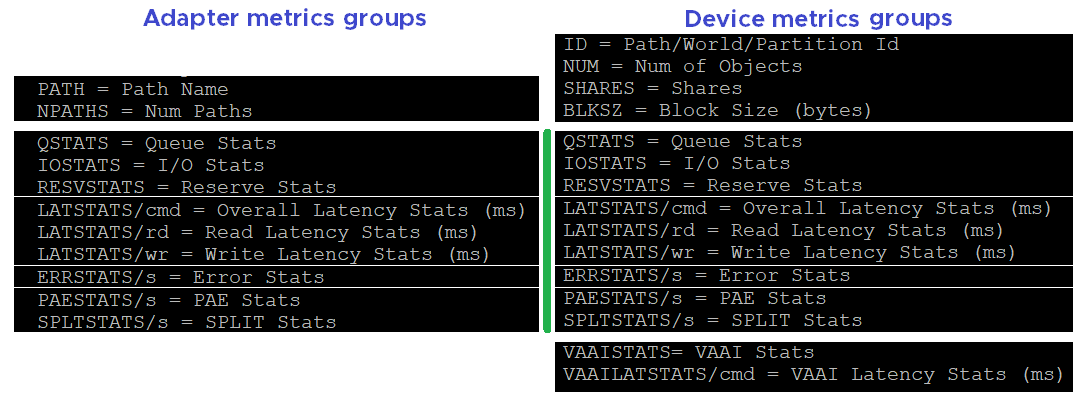Click 'LATSTATS/cmd' line in Adapter groups
Screen dimensions: 1085x401
click(x=282, y=210)
